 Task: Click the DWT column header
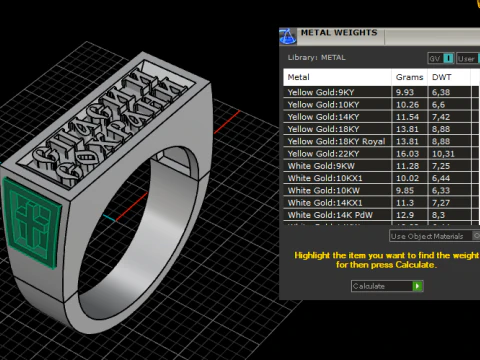tap(449, 77)
